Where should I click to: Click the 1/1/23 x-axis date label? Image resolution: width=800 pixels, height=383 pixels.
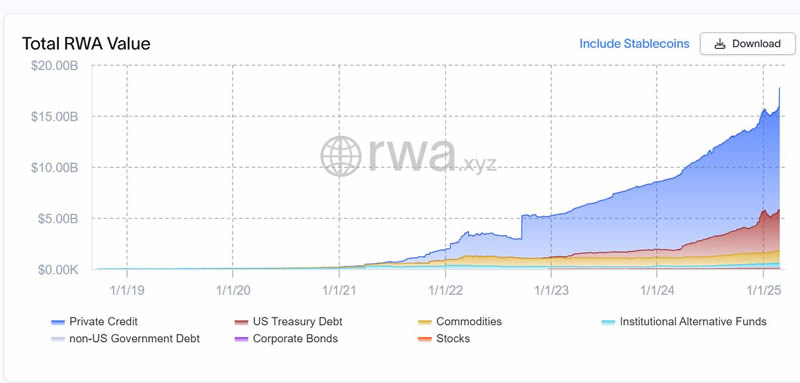point(551,291)
